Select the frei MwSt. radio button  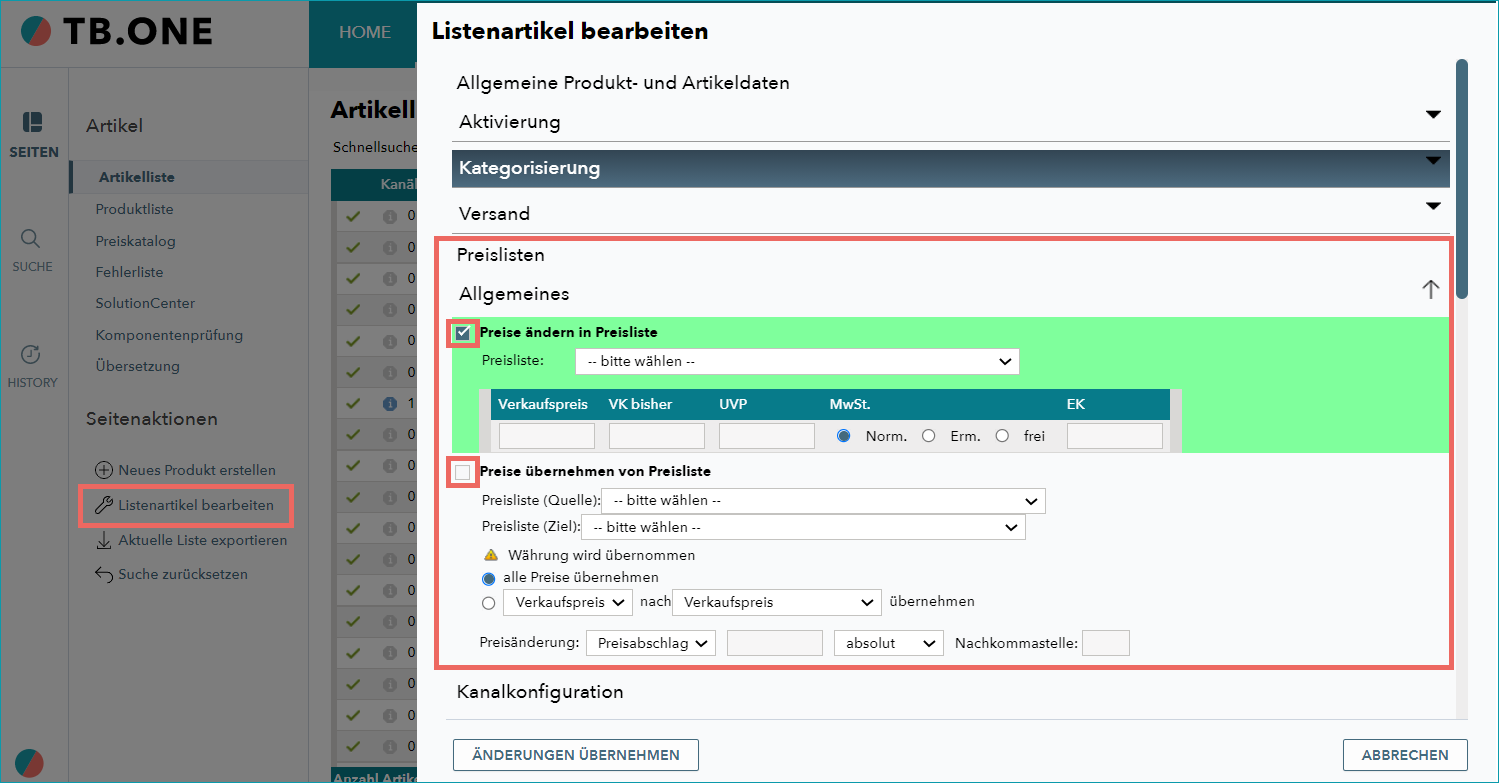tap(1002, 436)
